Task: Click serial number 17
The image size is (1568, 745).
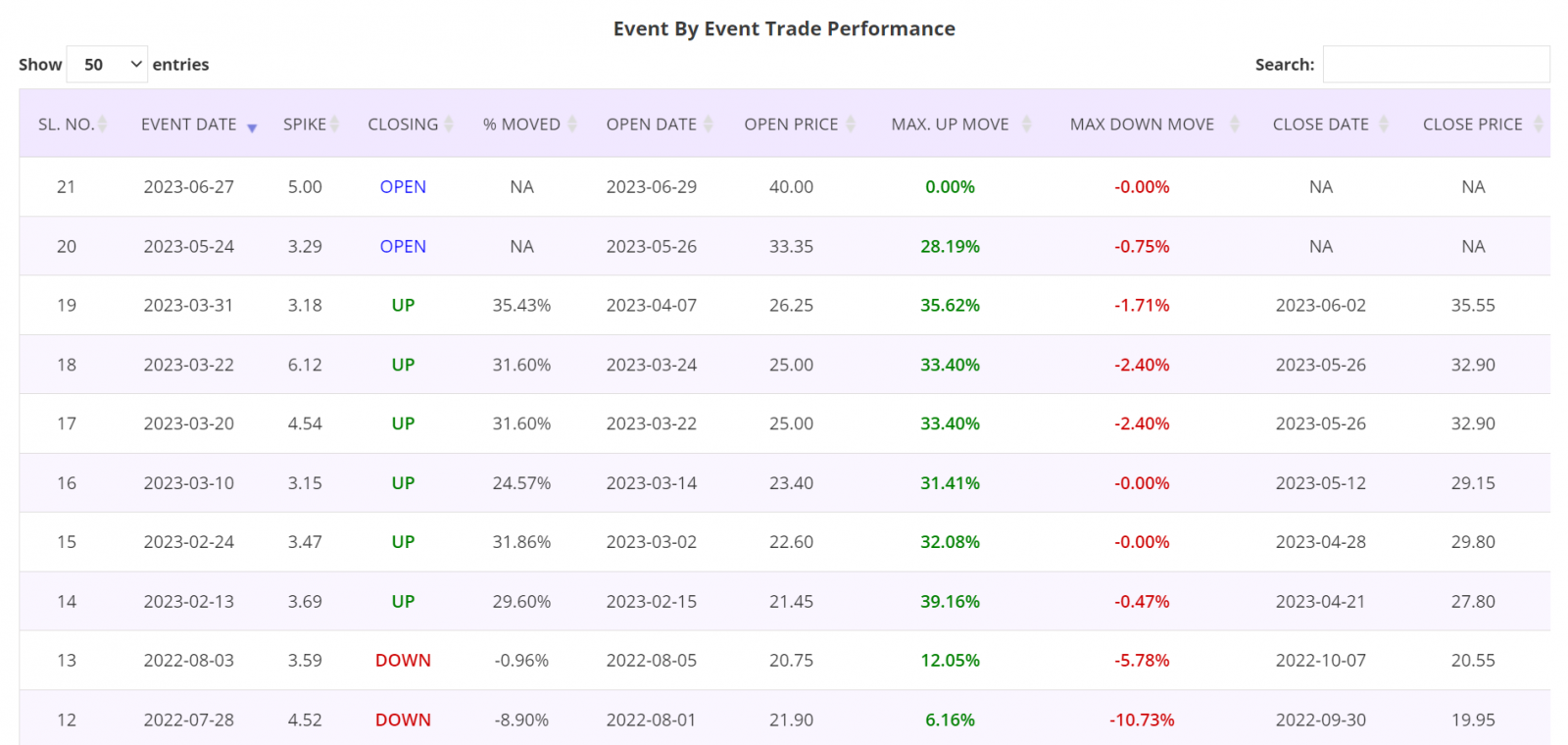Action: [67, 423]
